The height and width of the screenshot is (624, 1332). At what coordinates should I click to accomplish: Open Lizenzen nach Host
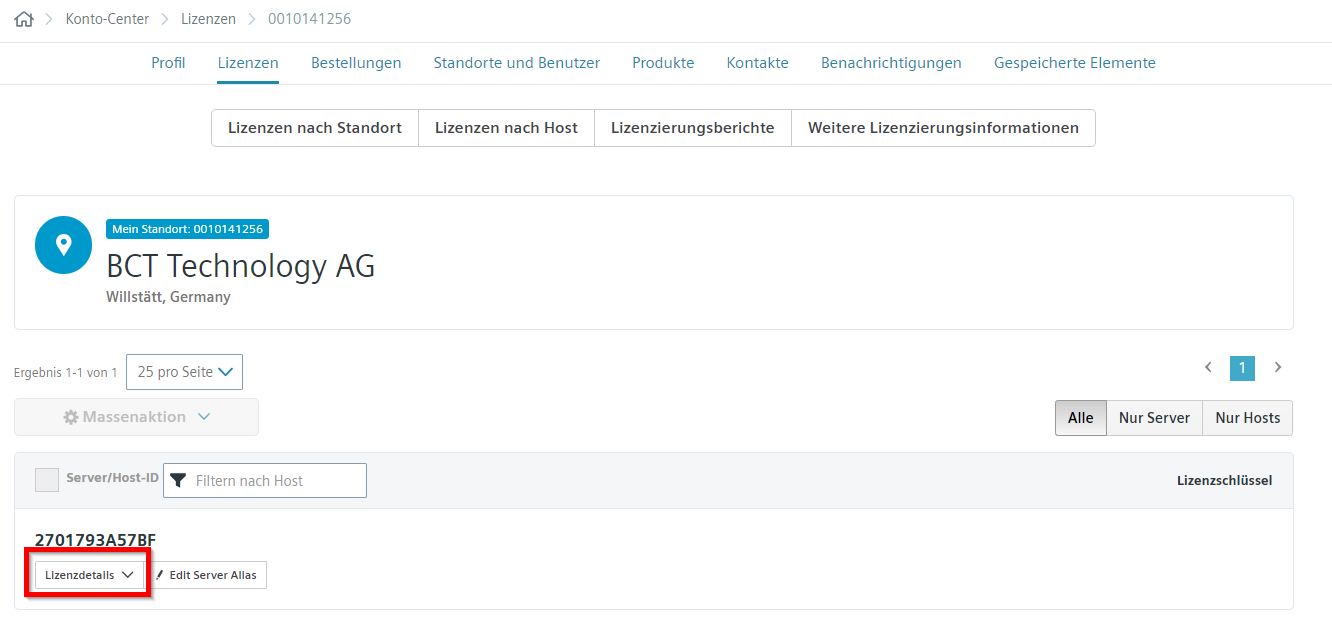(506, 127)
